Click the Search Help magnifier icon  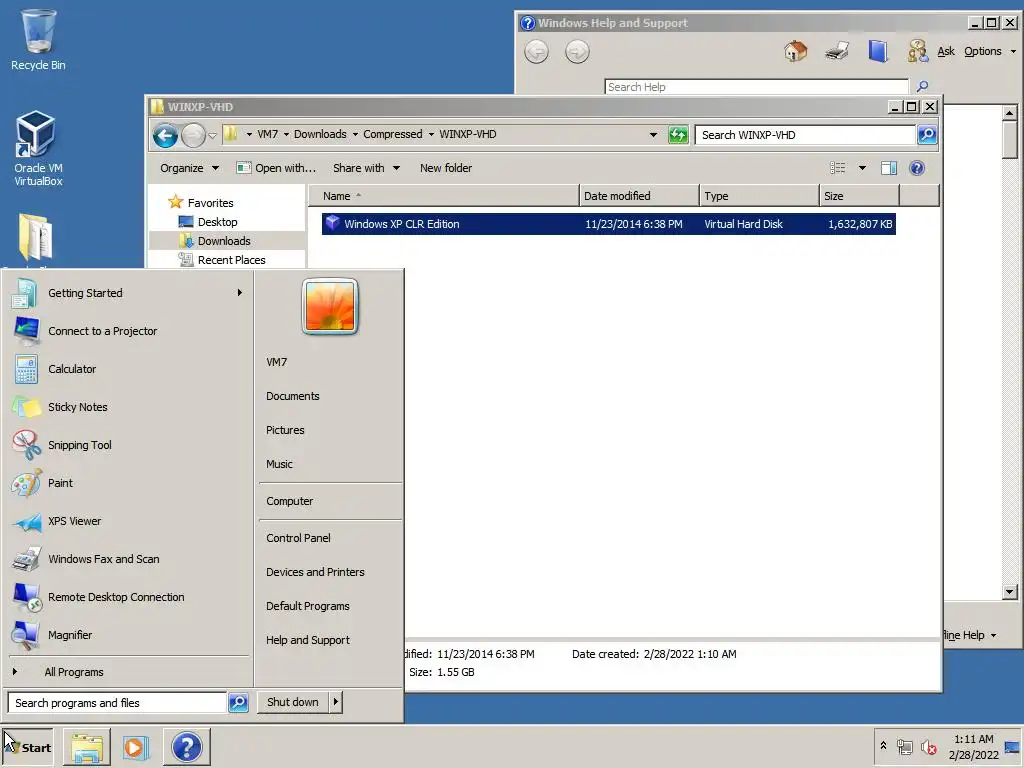point(922,86)
